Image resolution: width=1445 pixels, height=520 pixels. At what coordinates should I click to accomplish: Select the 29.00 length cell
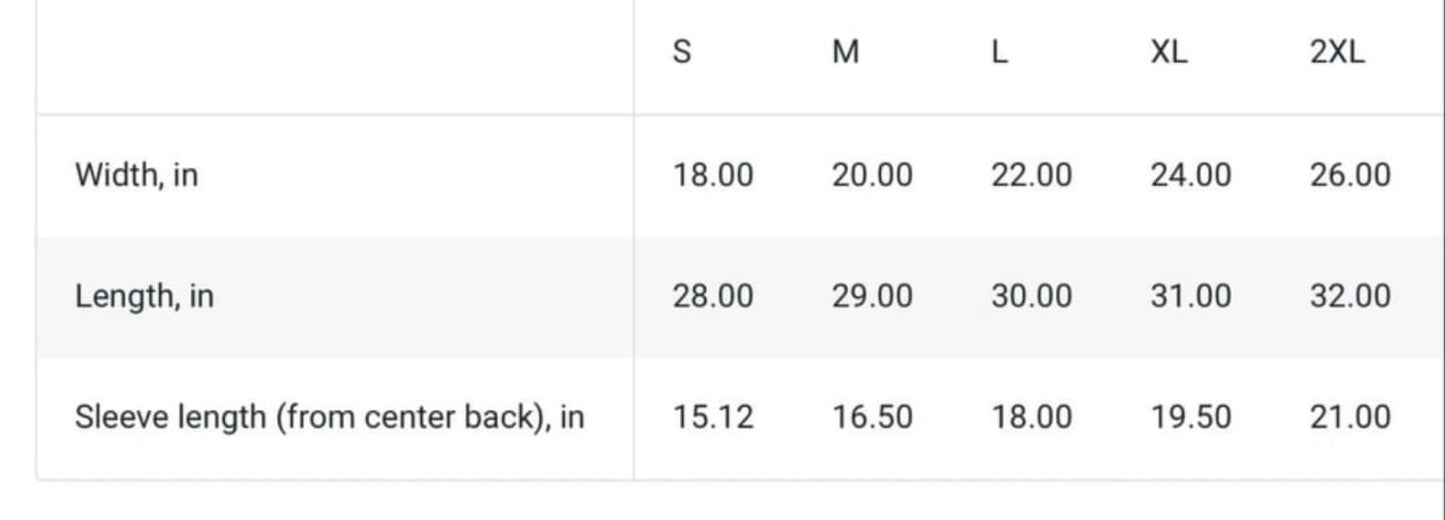[872, 296]
